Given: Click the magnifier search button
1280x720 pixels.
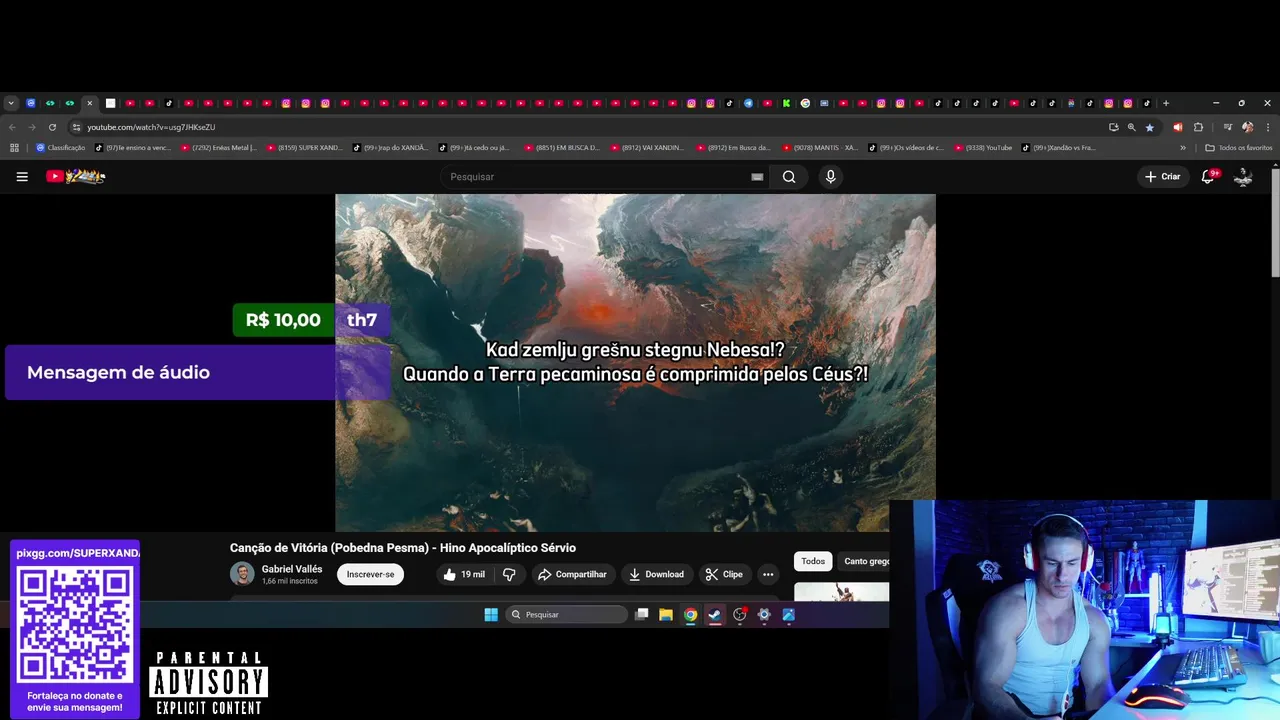Looking at the screenshot, I should (789, 177).
